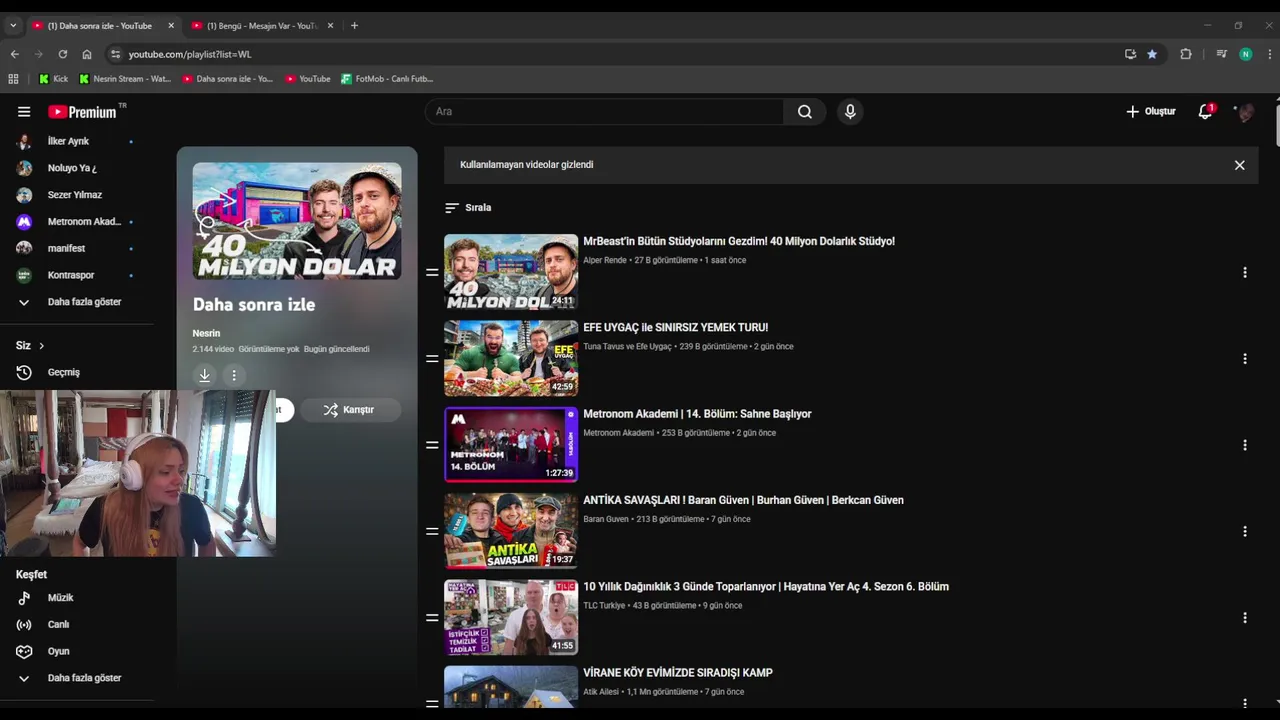1280x720 pixels.
Task: Click the magnifier search button
Action: pyautogui.click(x=805, y=112)
